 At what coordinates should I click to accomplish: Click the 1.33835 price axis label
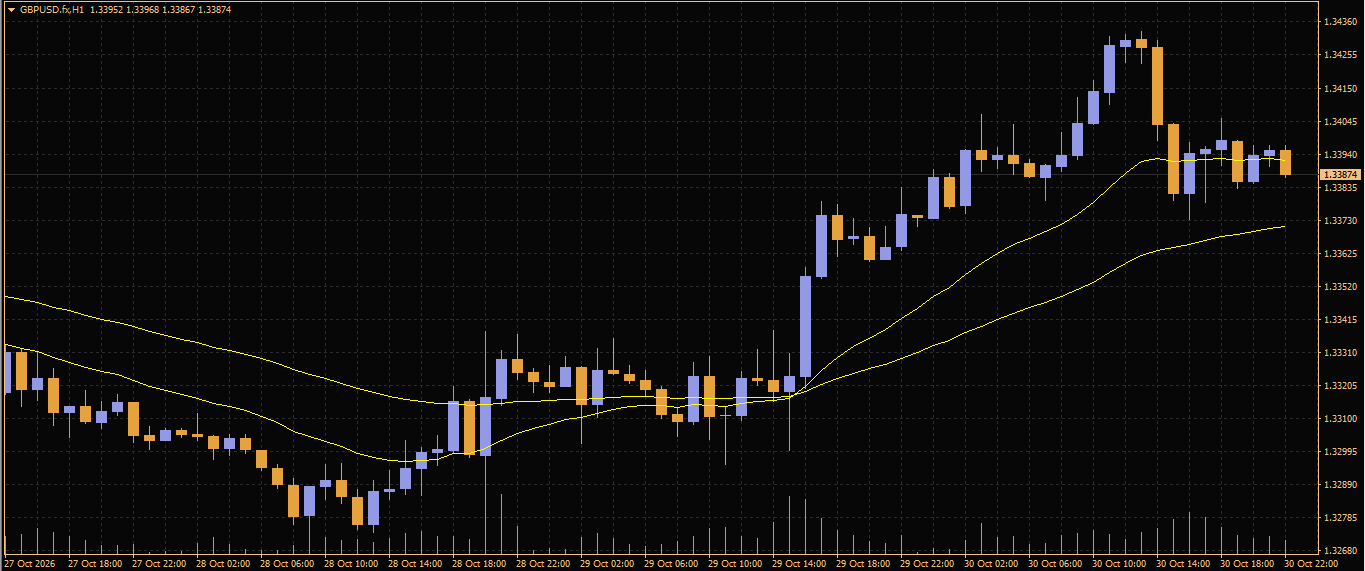[x=1340, y=187]
